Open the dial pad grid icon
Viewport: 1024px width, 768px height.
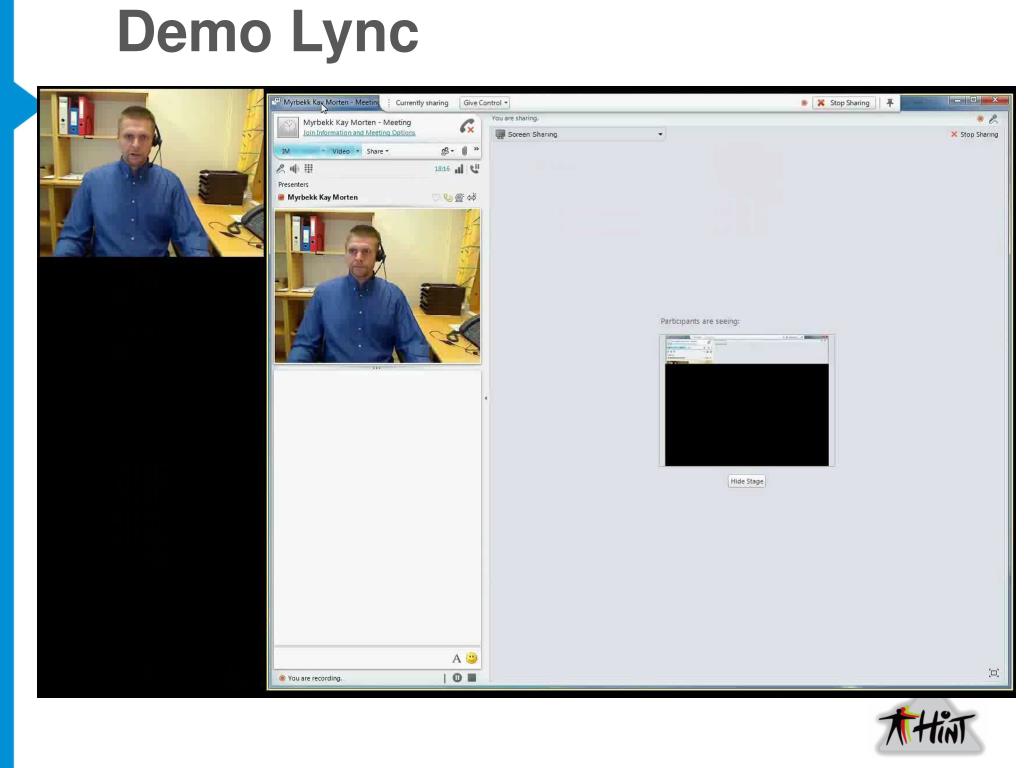[308, 168]
